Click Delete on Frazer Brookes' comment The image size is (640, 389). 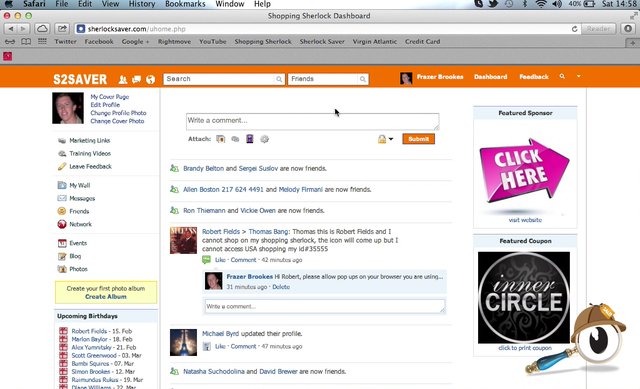pos(281,287)
